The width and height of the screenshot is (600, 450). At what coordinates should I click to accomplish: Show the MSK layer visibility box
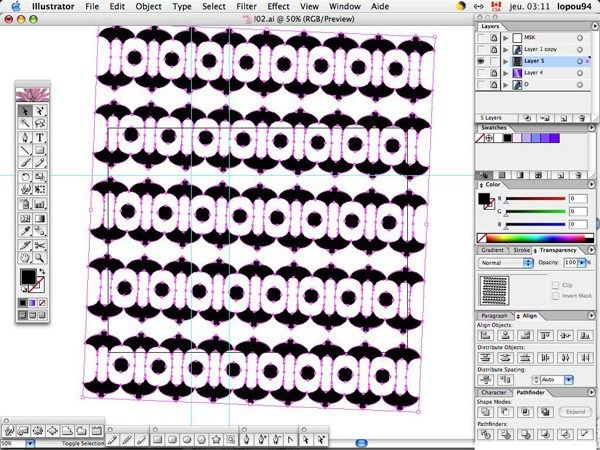pyautogui.click(x=481, y=38)
